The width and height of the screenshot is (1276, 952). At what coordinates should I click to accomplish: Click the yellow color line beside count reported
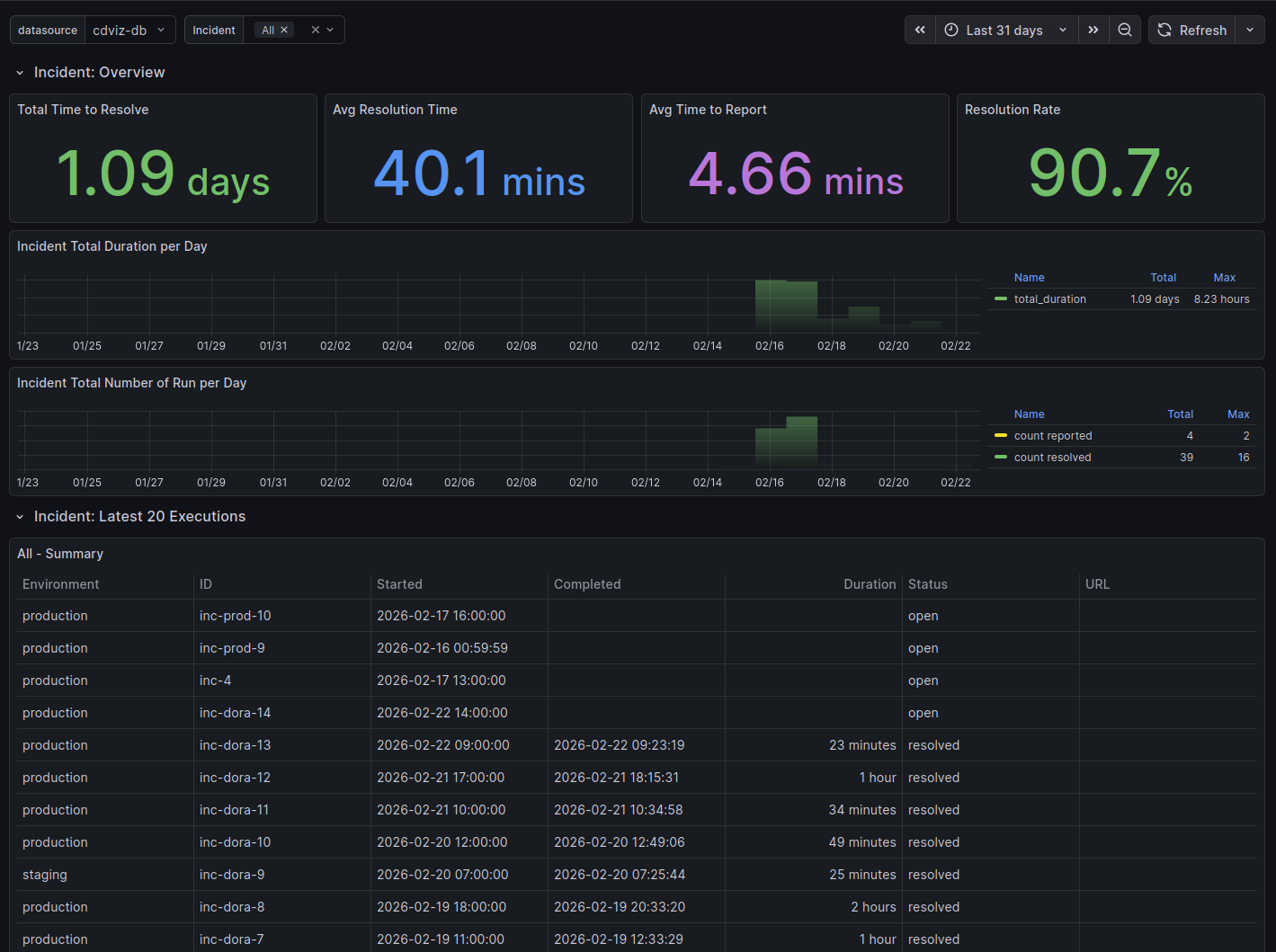(1000, 435)
